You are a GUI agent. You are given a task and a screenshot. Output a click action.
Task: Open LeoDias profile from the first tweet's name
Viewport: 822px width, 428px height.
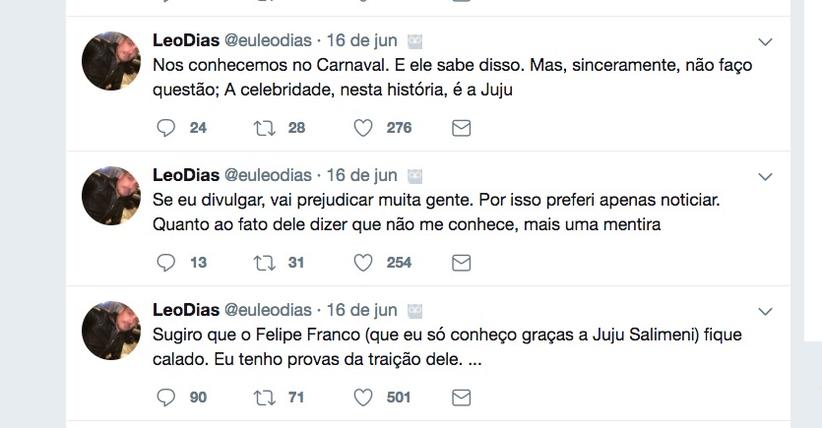184,41
